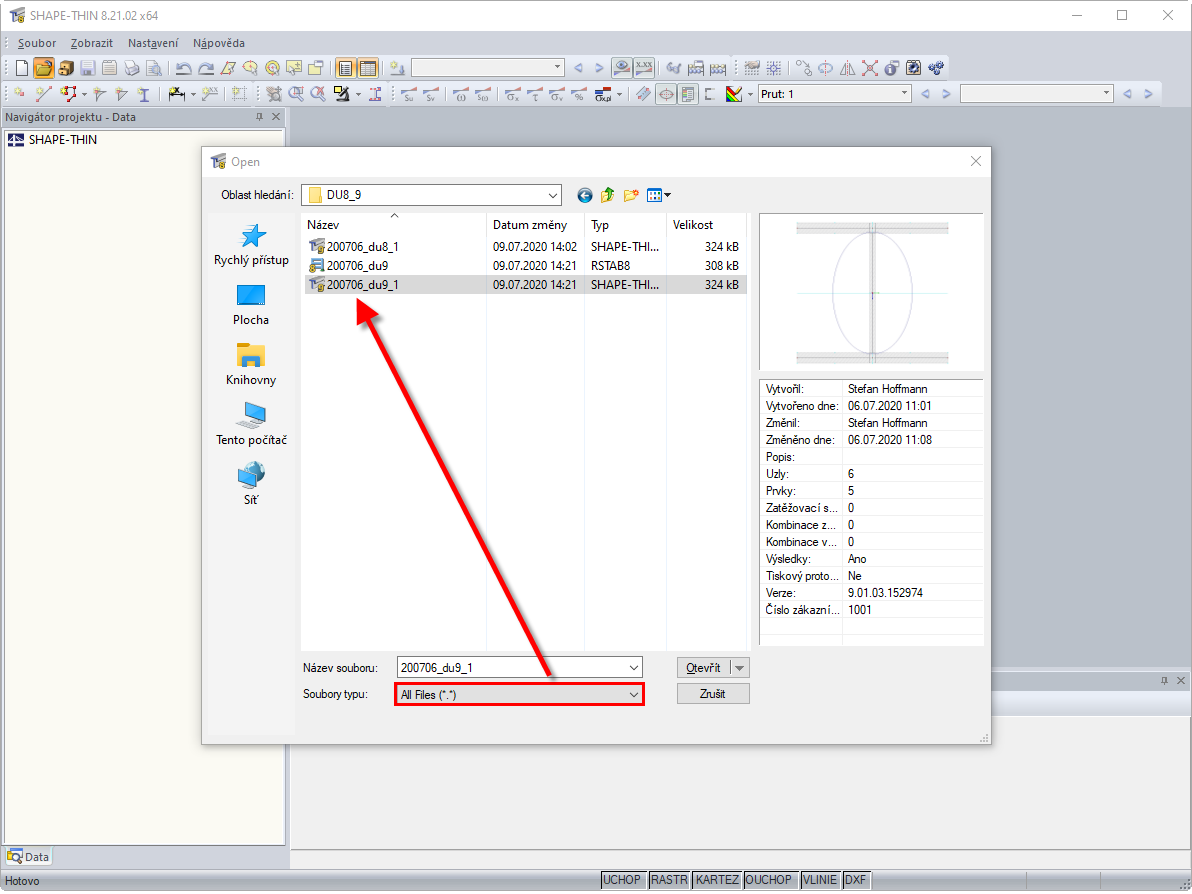
Task: Click the color rainbow display icon
Action: click(x=734, y=94)
